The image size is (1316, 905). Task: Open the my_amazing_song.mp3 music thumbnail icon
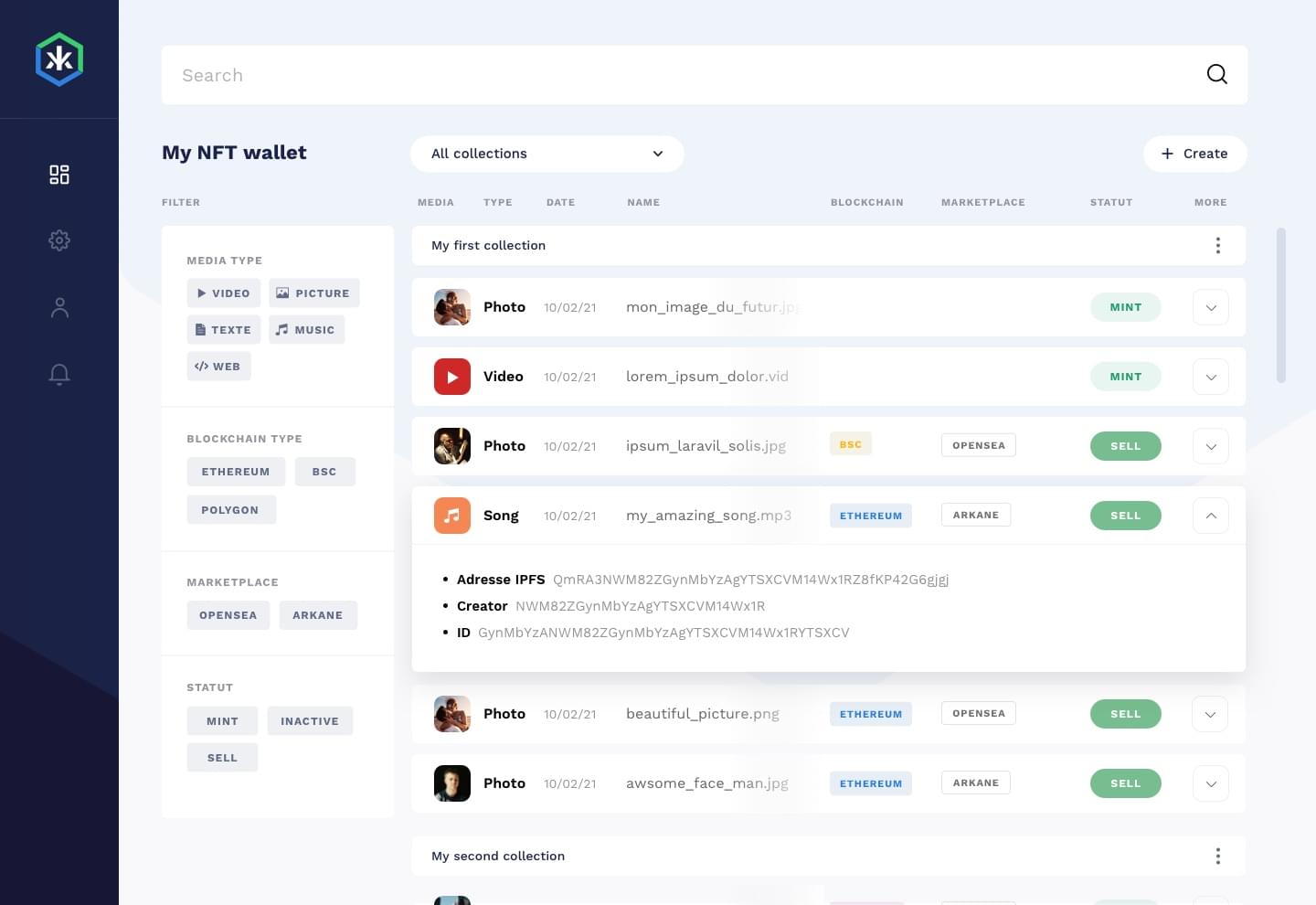[x=451, y=515]
